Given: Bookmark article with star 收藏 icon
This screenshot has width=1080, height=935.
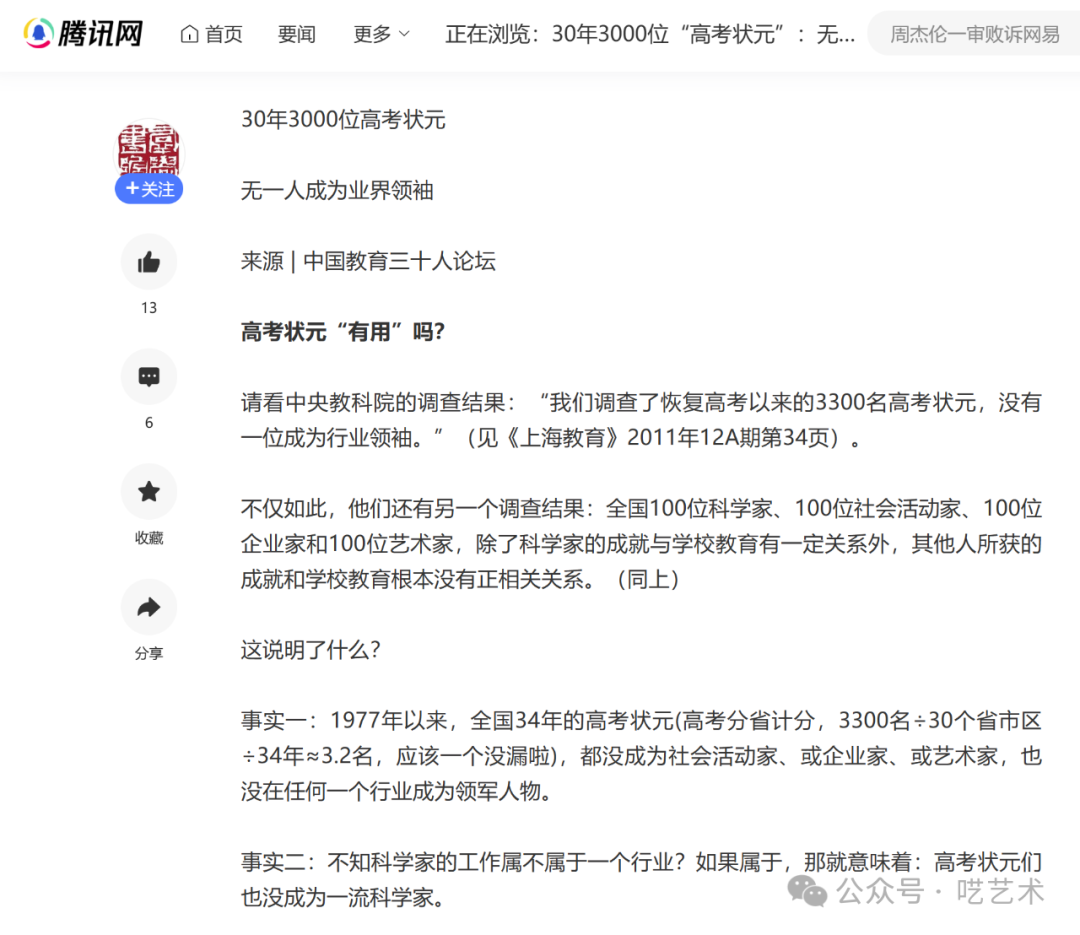Looking at the screenshot, I should point(149,492).
